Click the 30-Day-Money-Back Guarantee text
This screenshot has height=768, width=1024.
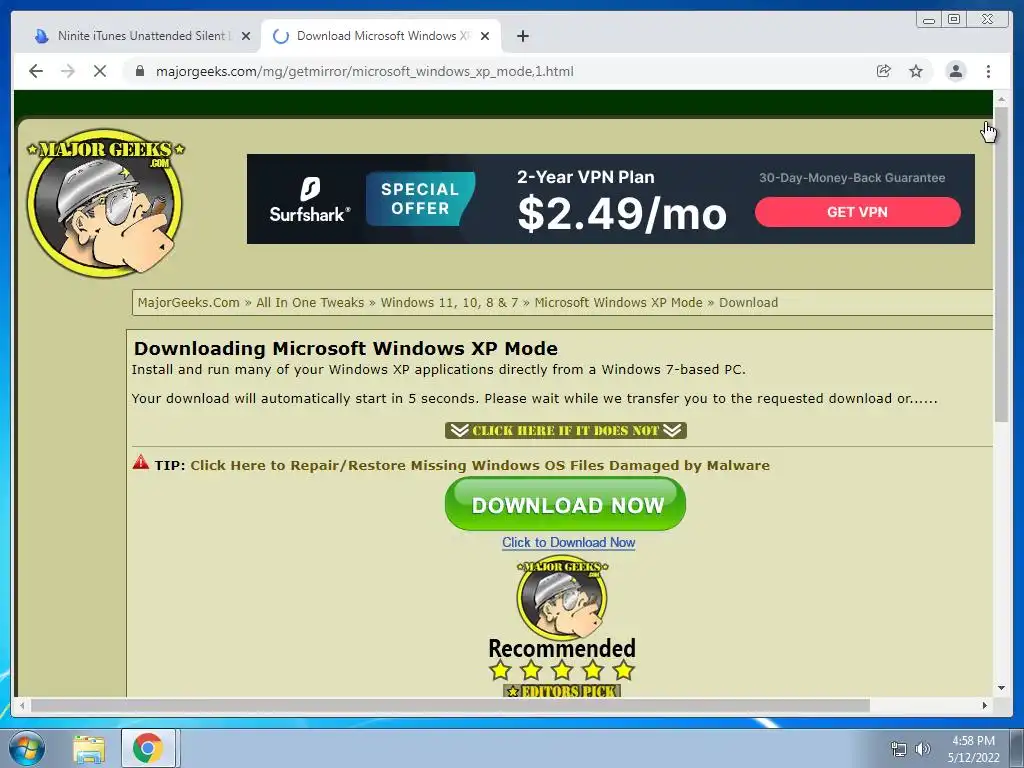(x=852, y=178)
